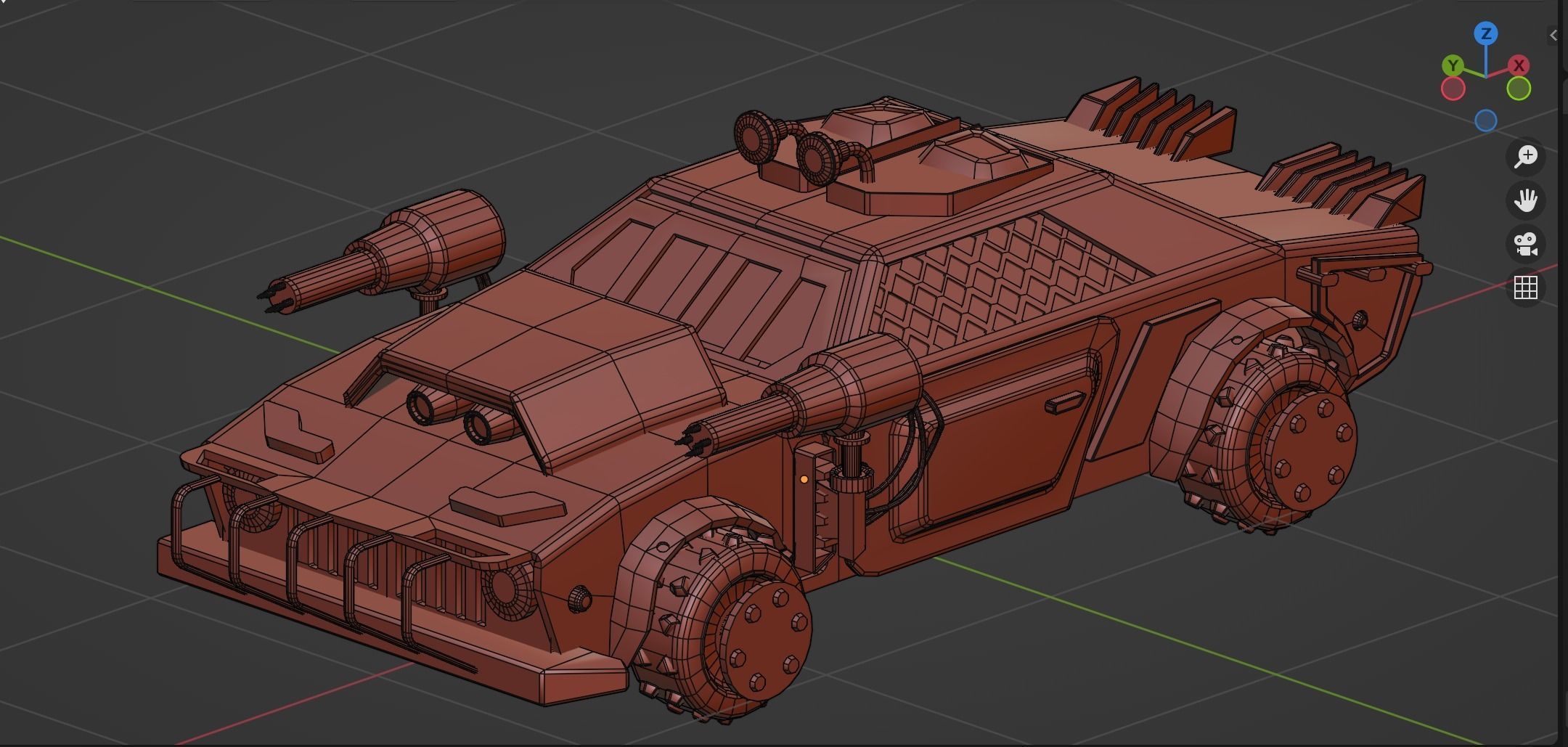1568x747 pixels.
Task: Click the negative Z blue circle on gizmo
Action: [1486, 121]
